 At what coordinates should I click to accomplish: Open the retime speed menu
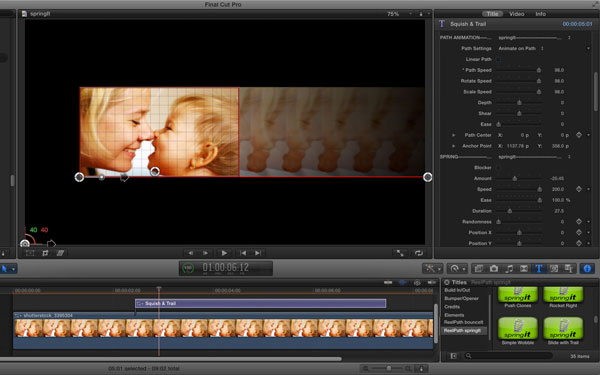pos(457,269)
